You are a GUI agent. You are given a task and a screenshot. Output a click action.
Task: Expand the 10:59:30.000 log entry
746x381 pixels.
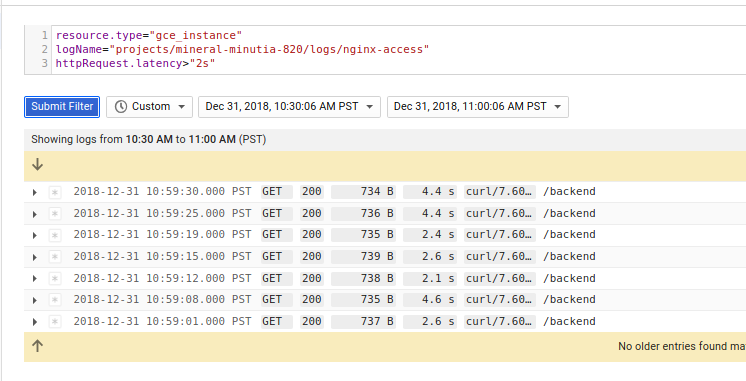(x=35, y=192)
